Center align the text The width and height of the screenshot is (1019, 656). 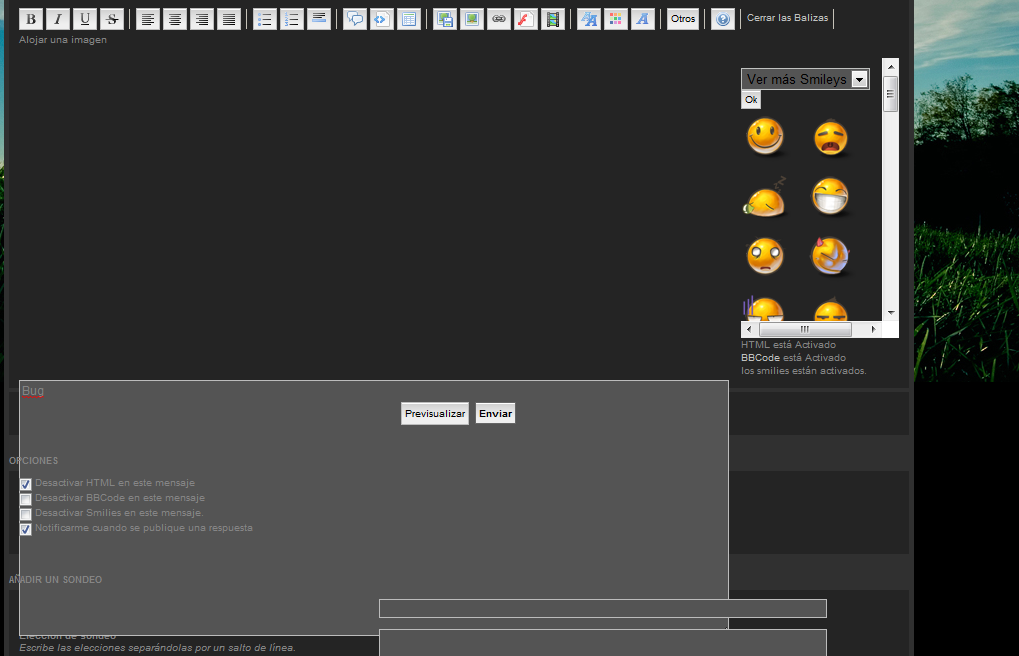click(175, 19)
